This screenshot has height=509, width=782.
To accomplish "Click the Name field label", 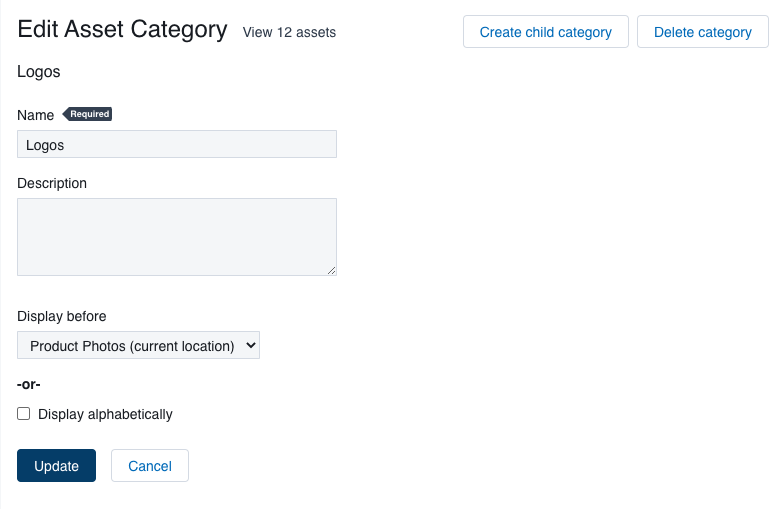I will point(35,115).
